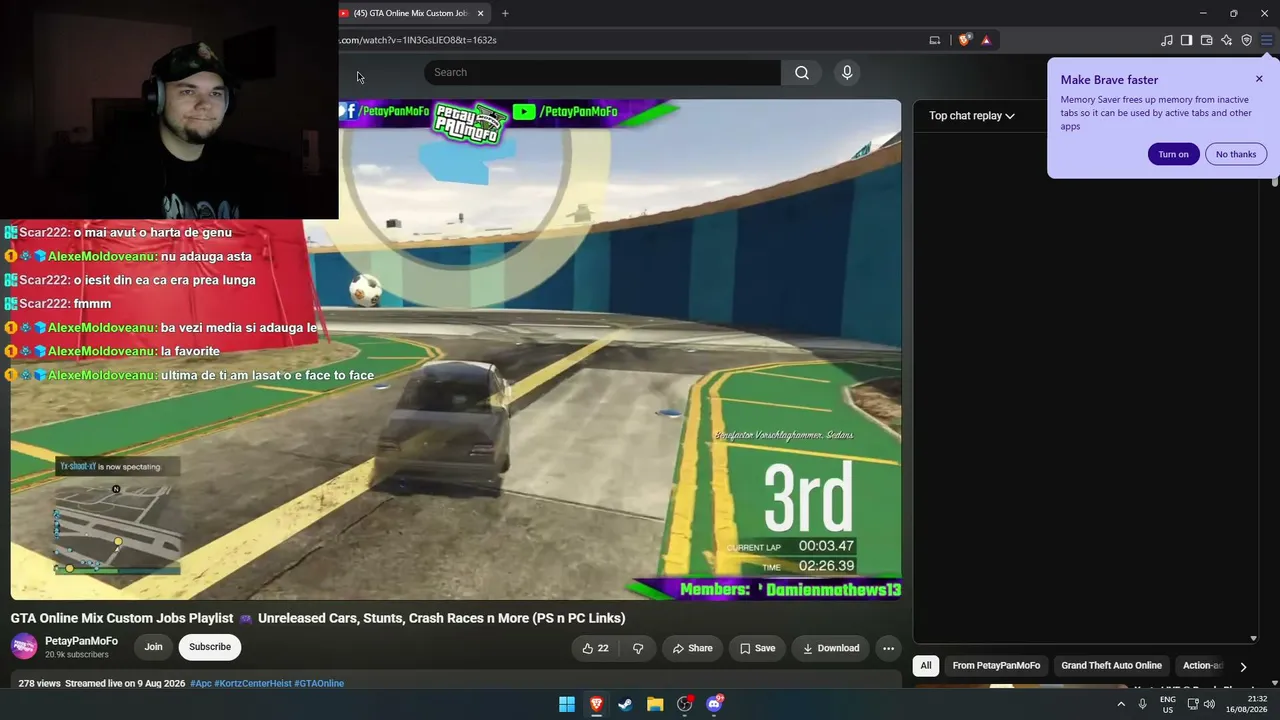Open the media control music note icon

click(1167, 40)
